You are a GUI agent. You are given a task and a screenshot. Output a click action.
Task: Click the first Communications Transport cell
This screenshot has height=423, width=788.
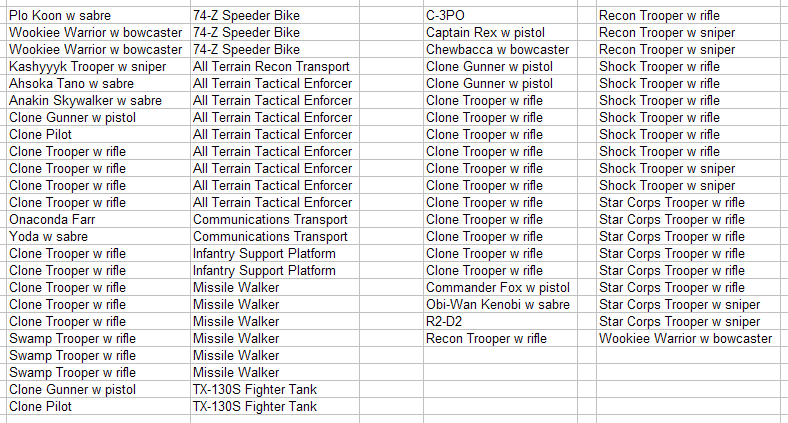tap(275, 220)
